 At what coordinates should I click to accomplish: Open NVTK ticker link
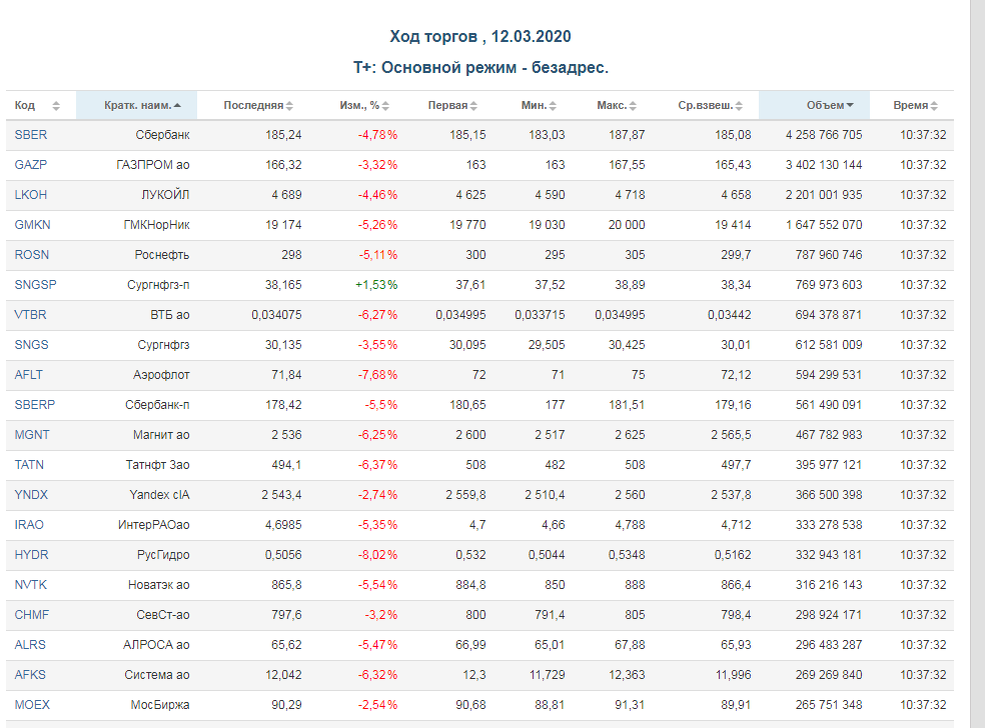point(31,585)
